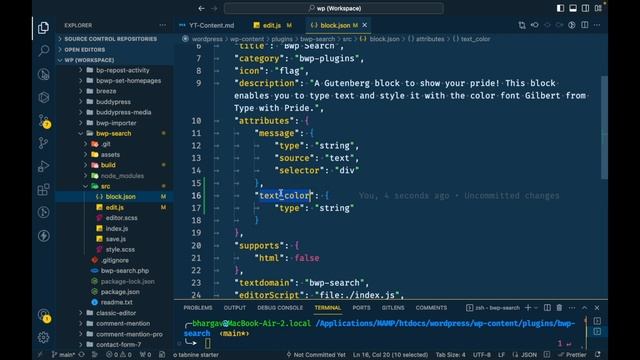Open edit.js in explorer tree
640x360 pixels.
[114, 207]
